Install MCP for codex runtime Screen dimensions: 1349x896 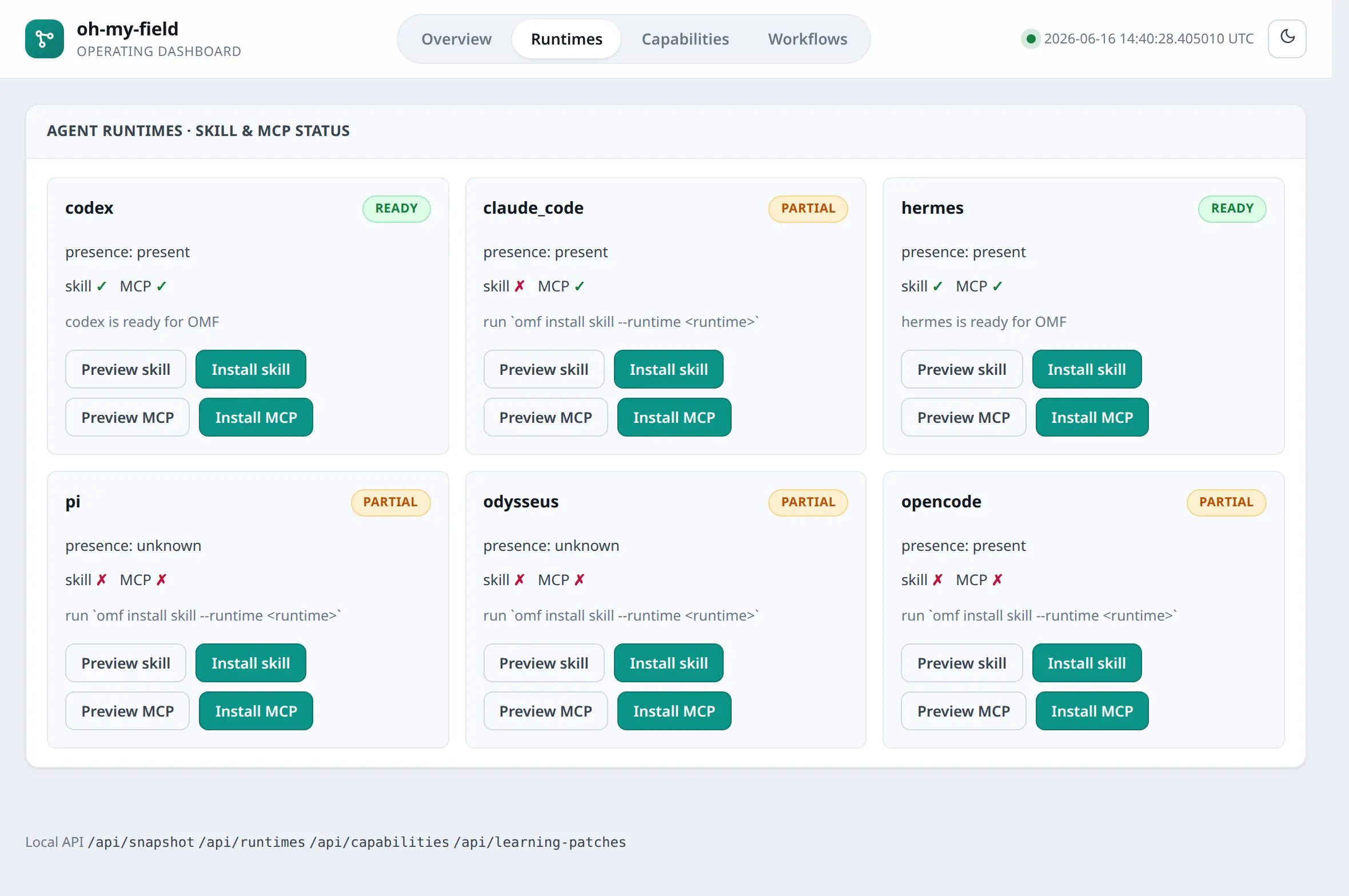point(256,417)
